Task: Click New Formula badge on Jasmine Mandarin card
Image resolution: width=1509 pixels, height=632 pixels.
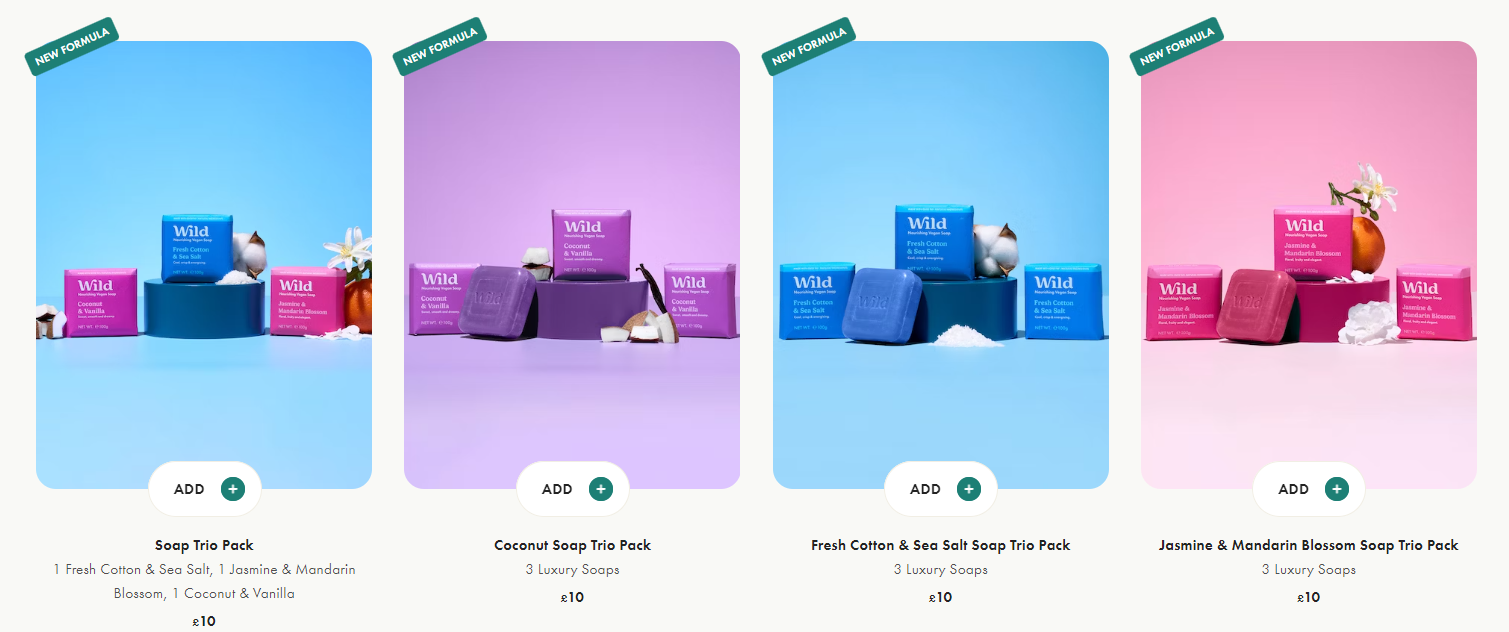Action: 1177,46
